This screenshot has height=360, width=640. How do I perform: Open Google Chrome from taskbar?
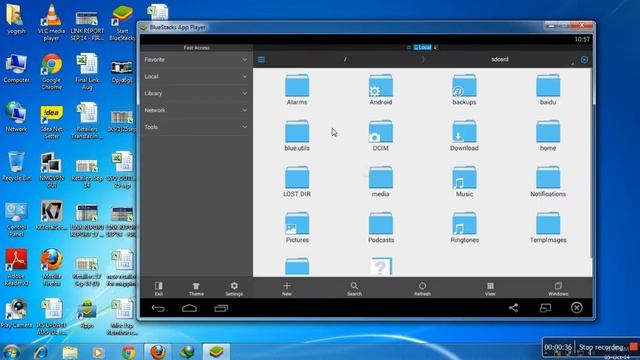pos(129,352)
